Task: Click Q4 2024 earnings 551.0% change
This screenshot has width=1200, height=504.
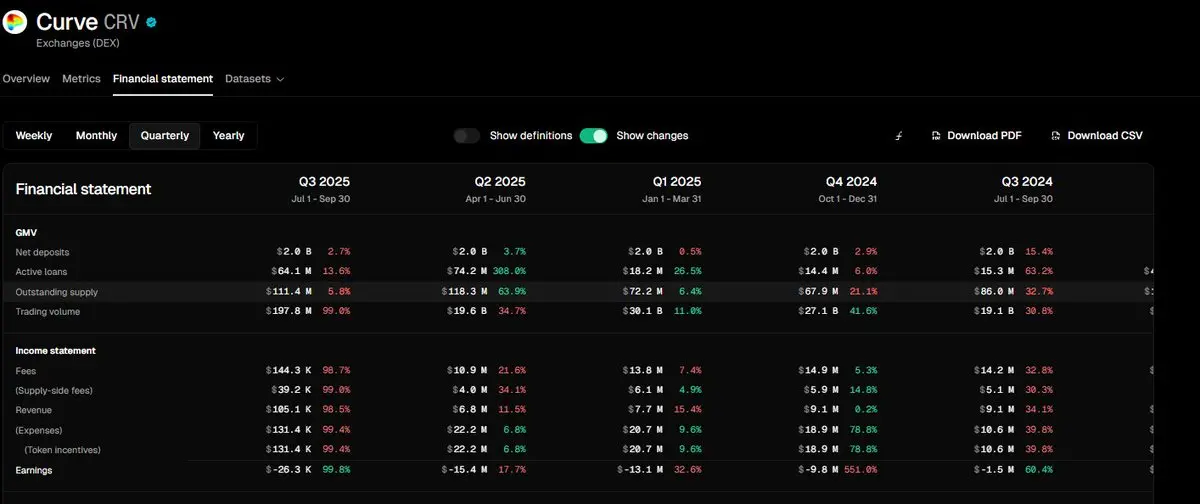Action: click(x=861, y=470)
